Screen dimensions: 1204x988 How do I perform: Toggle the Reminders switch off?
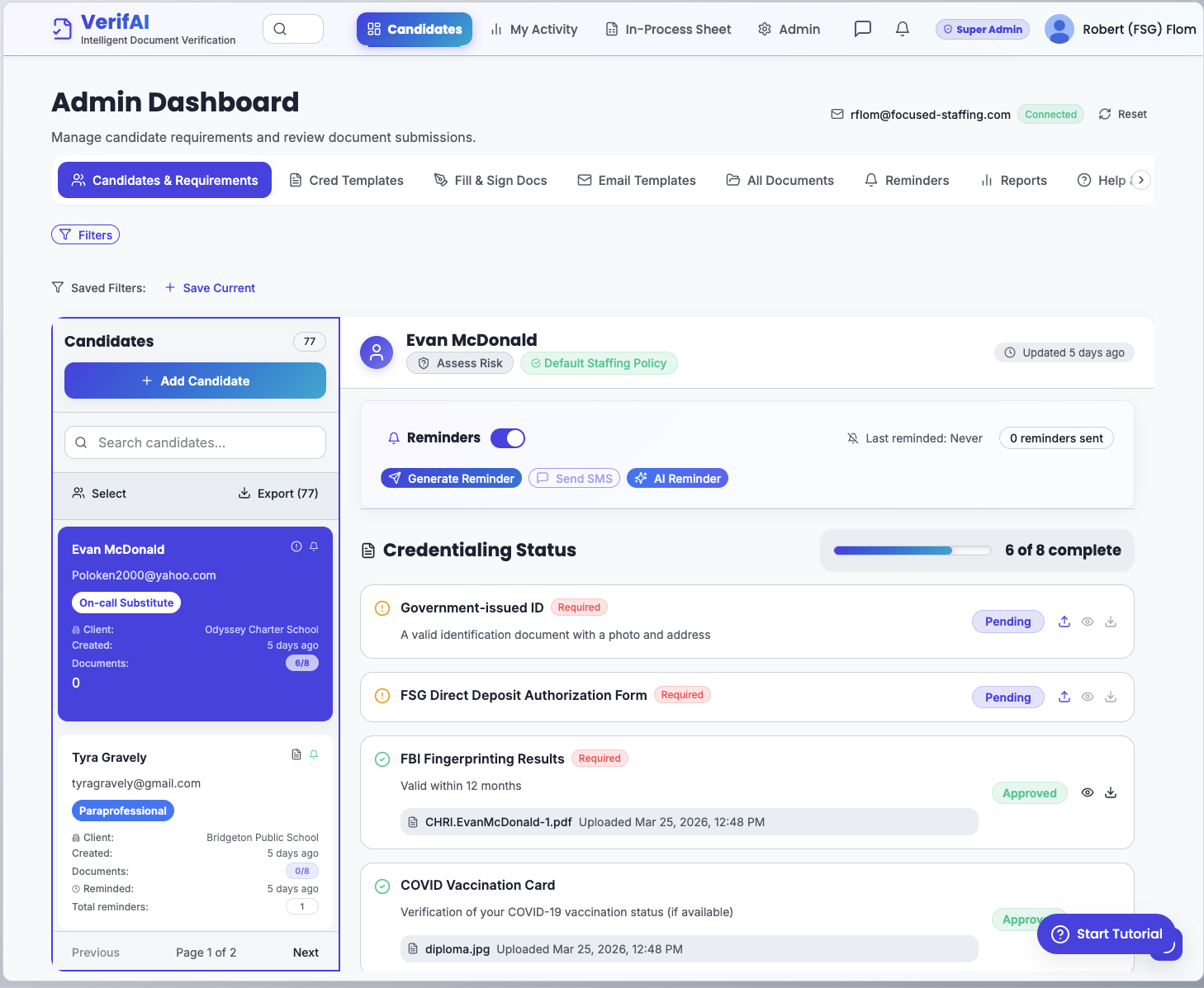point(508,438)
